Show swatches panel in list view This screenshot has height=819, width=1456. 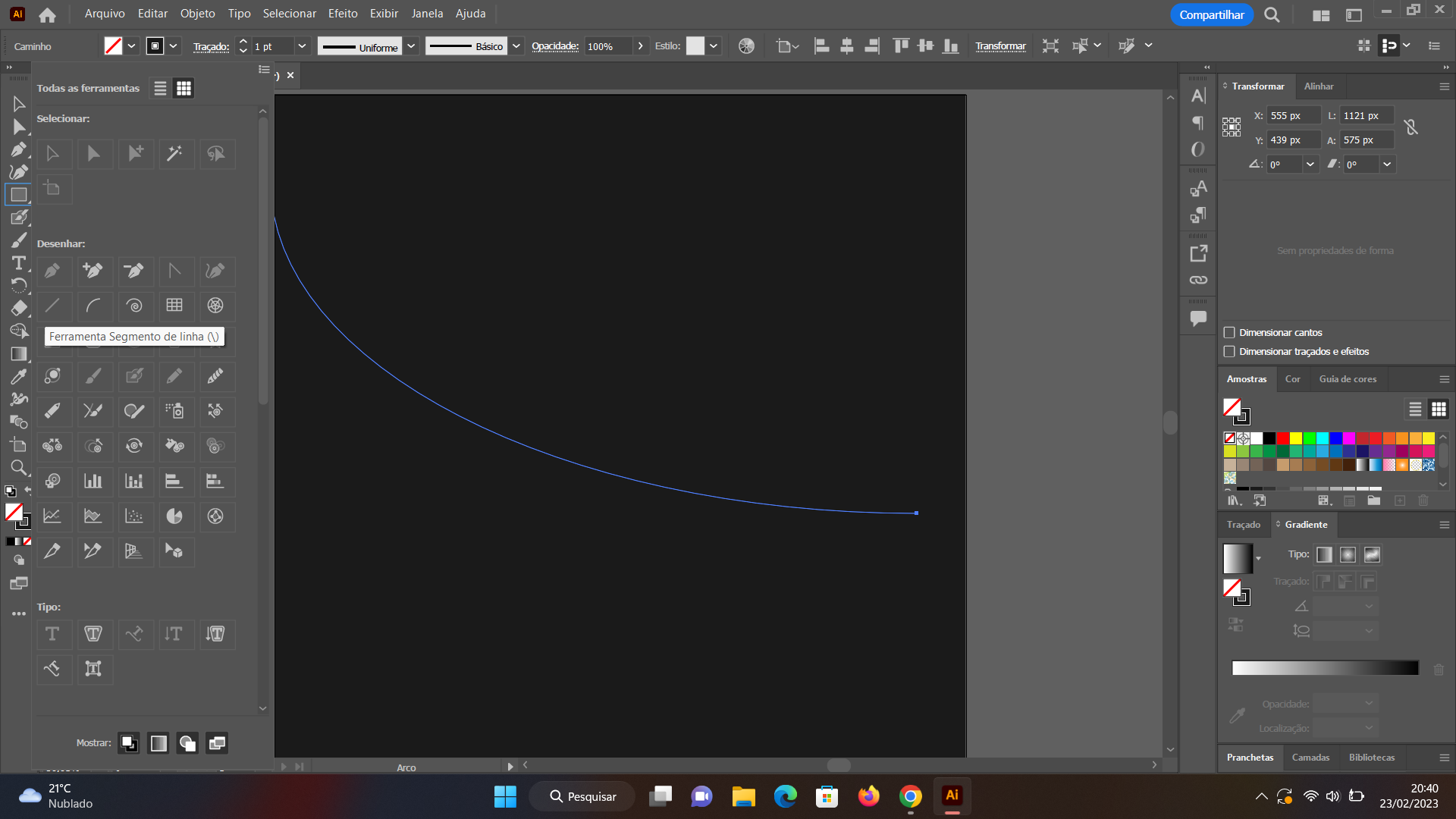(1415, 409)
